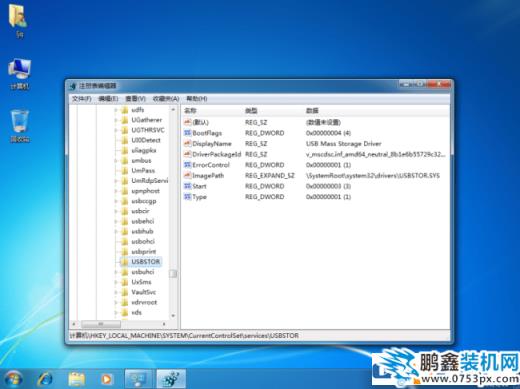Expand the usbccgp key arrow
This screenshot has height=389, width=520.
point(116,201)
